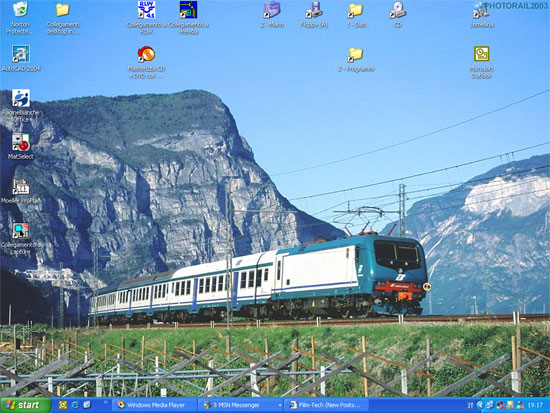This screenshot has width=550, height=413.
Task: Expand the MSN Messenger group arrow
Action: (x=280, y=406)
